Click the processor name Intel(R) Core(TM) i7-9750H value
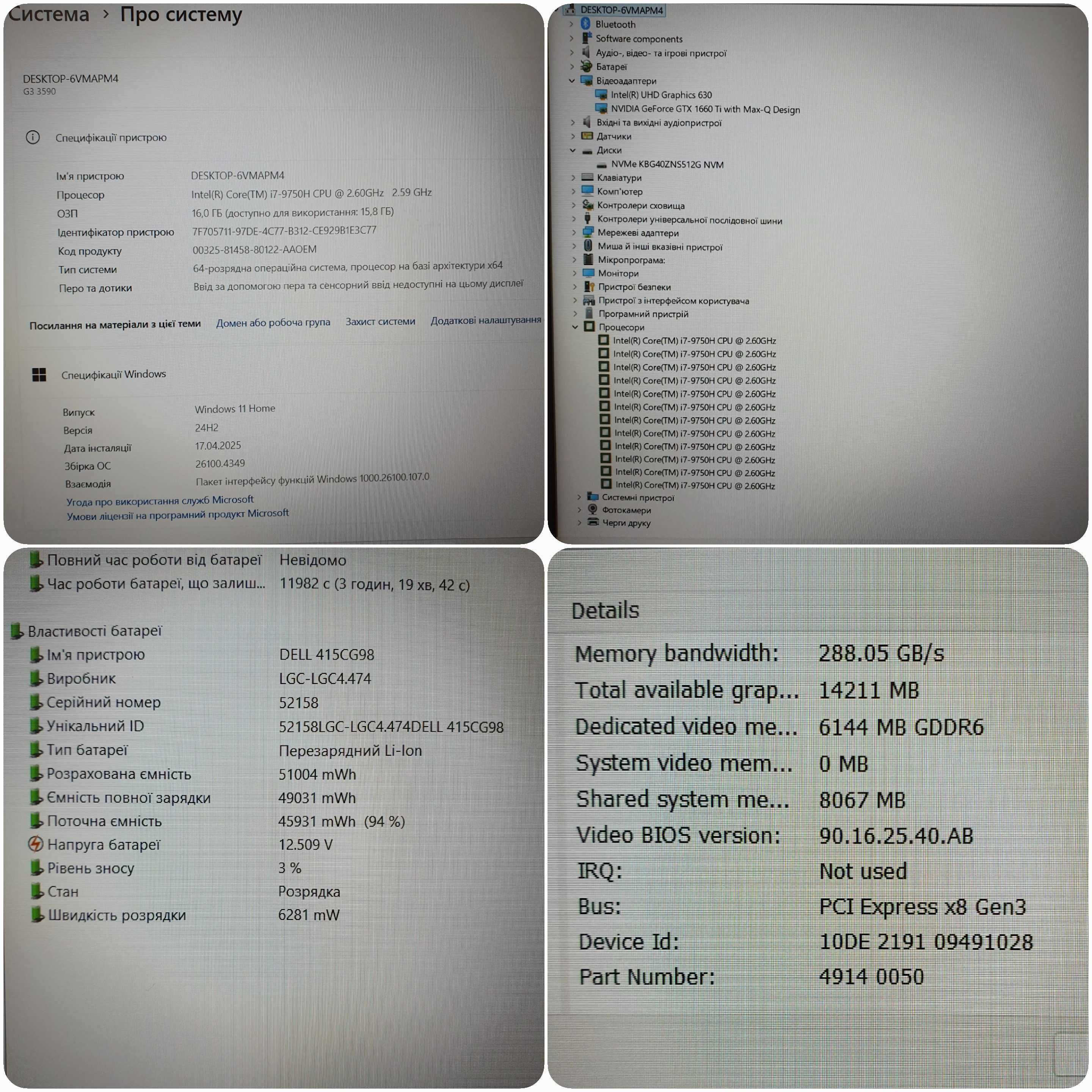This screenshot has height=1092, width=1092. [x=311, y=193]
